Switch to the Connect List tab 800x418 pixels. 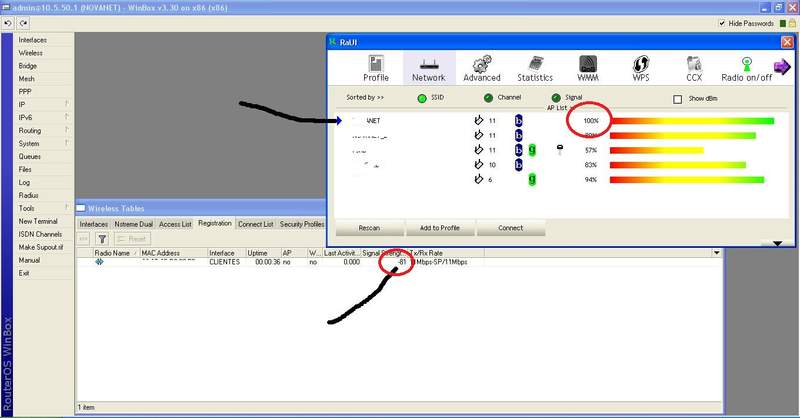point(256,224)
